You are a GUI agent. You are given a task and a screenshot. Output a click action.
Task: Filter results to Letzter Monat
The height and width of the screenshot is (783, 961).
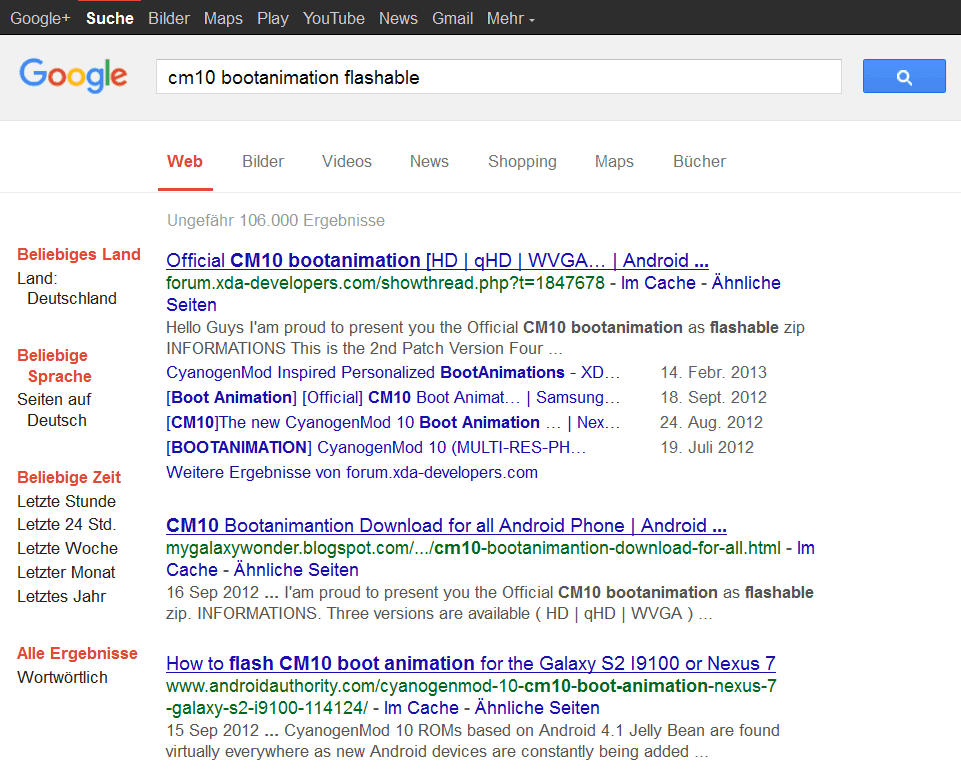tap(66, 572)
